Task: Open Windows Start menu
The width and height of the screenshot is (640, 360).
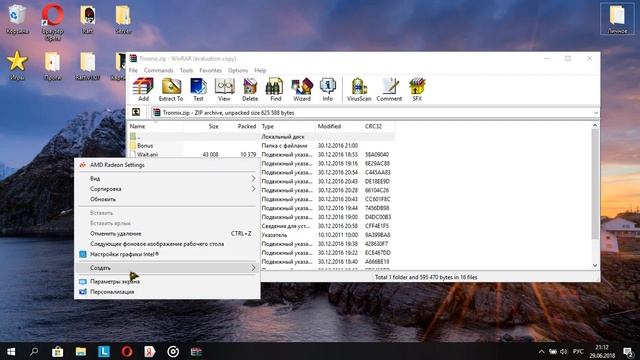Action: [11, 351]
